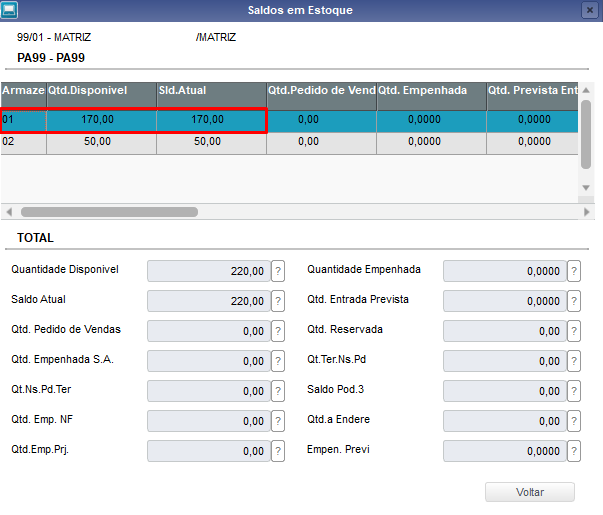Click Qtd. Prevista Ent cell in row 02
This screenshot has width=603, height=515.
click(x=533, y=142)
